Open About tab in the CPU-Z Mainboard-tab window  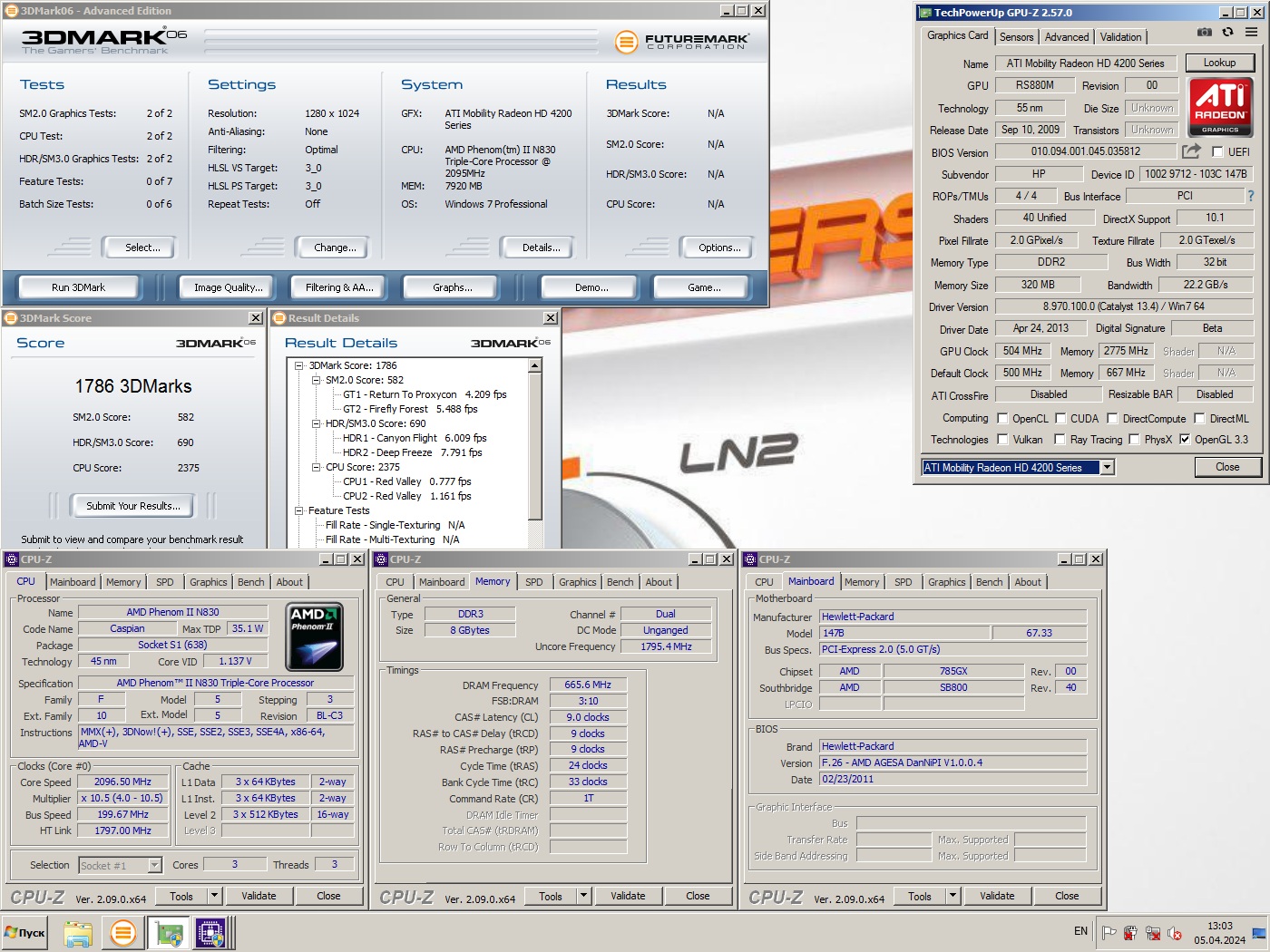[1028, 582]
